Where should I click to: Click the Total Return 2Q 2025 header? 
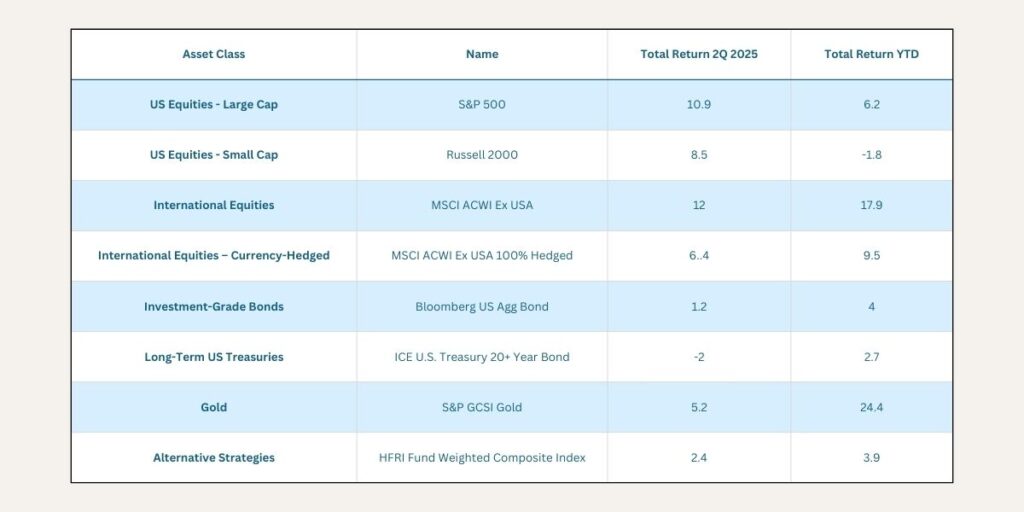[x=699, y=54]
